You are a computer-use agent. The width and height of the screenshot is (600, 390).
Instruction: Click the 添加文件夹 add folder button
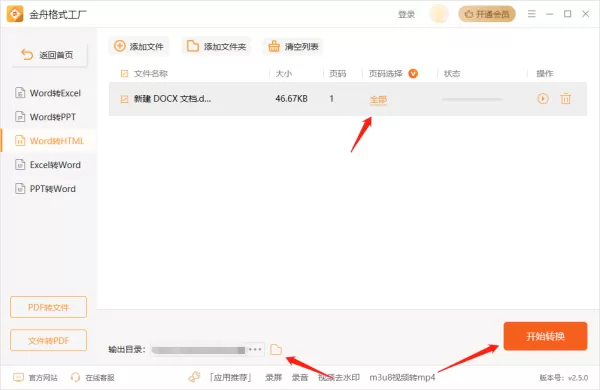click(x=217, y=46)
